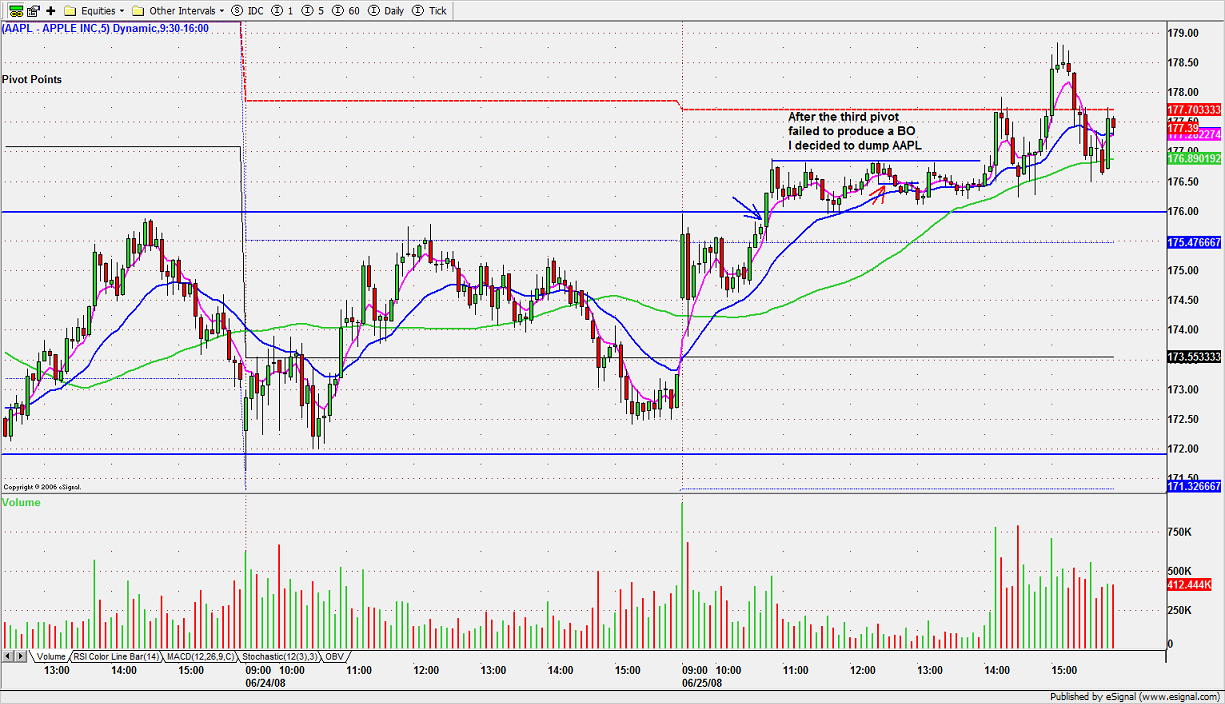The height and width of the screenshot is (704, 1225).
Task: Switch to the 1 minute interval
Action: coord(283,10)
